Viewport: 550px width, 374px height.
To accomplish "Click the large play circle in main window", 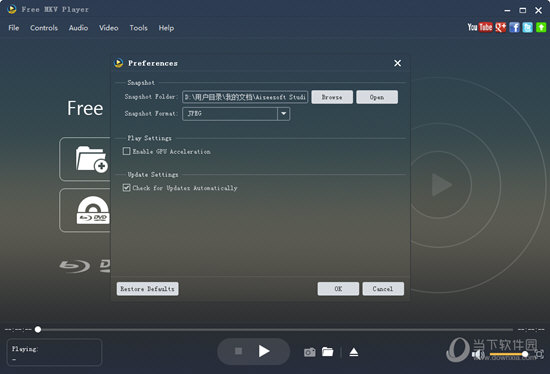I will click(x=441, y=185).
